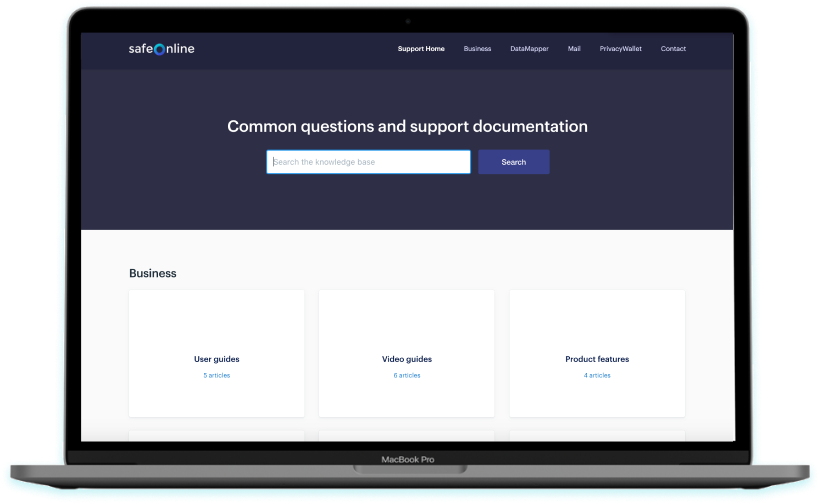Go to the Business nav link
This screenshot has height=504, width=820.
point(477,49)
